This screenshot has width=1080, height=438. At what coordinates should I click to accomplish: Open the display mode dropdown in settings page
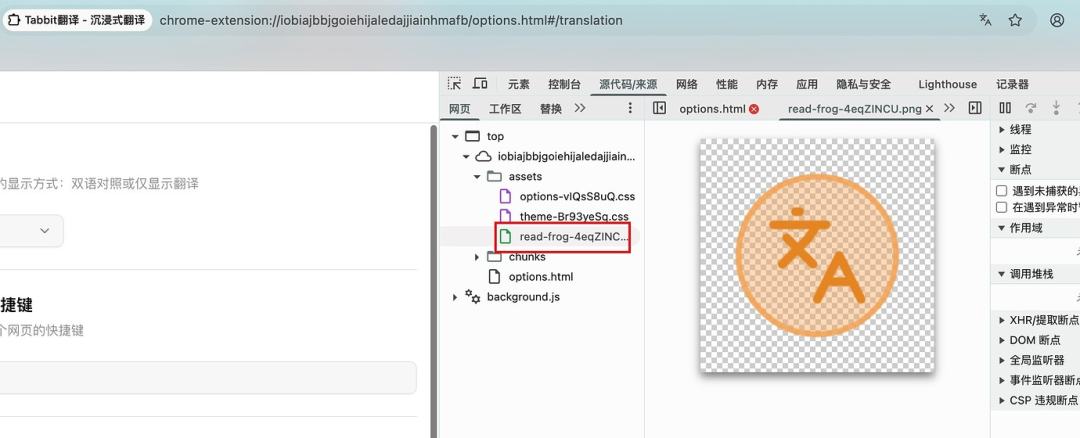click(x=30, y=230)
